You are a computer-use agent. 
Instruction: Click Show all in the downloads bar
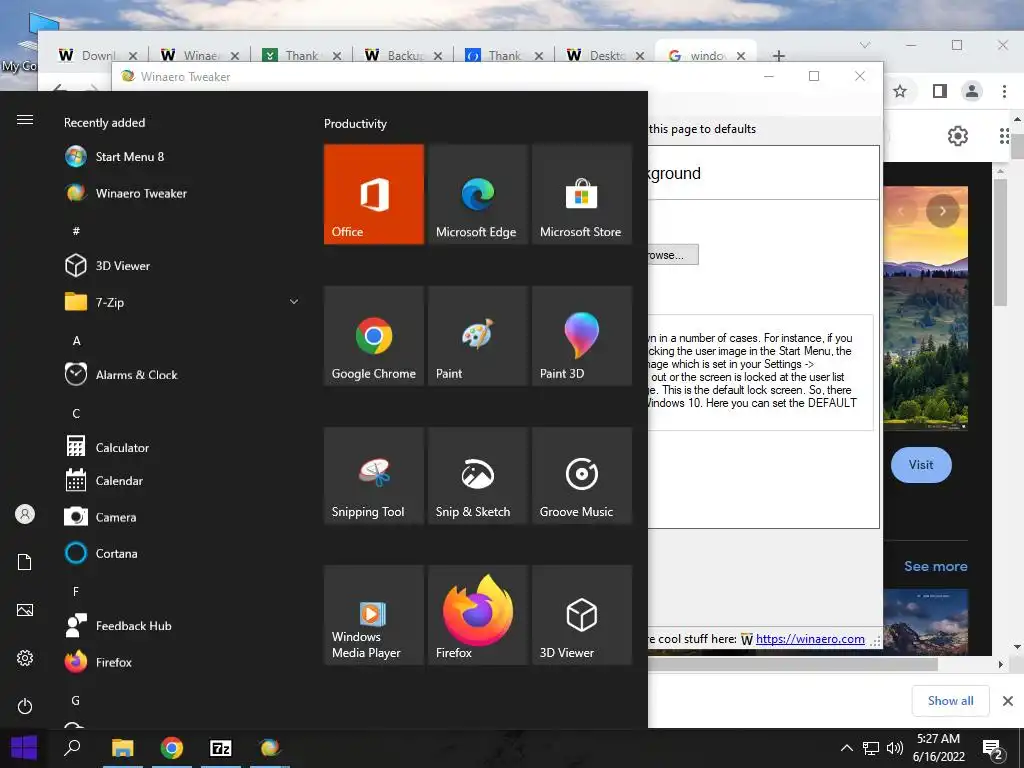click(x=950, y=701)
